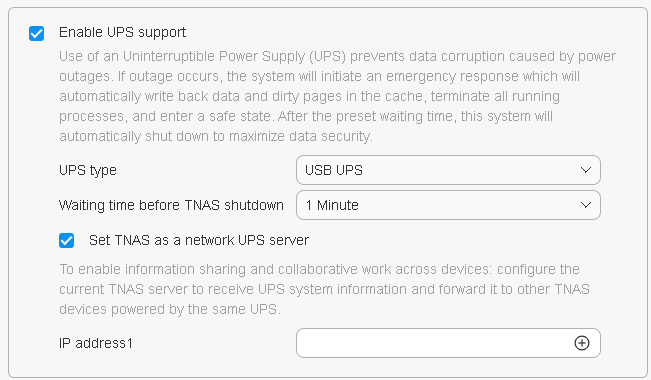The image size is (651, 380).
Task: Click the Uninterruptible Power Supply description paragraph
Action: coord(337,96)
